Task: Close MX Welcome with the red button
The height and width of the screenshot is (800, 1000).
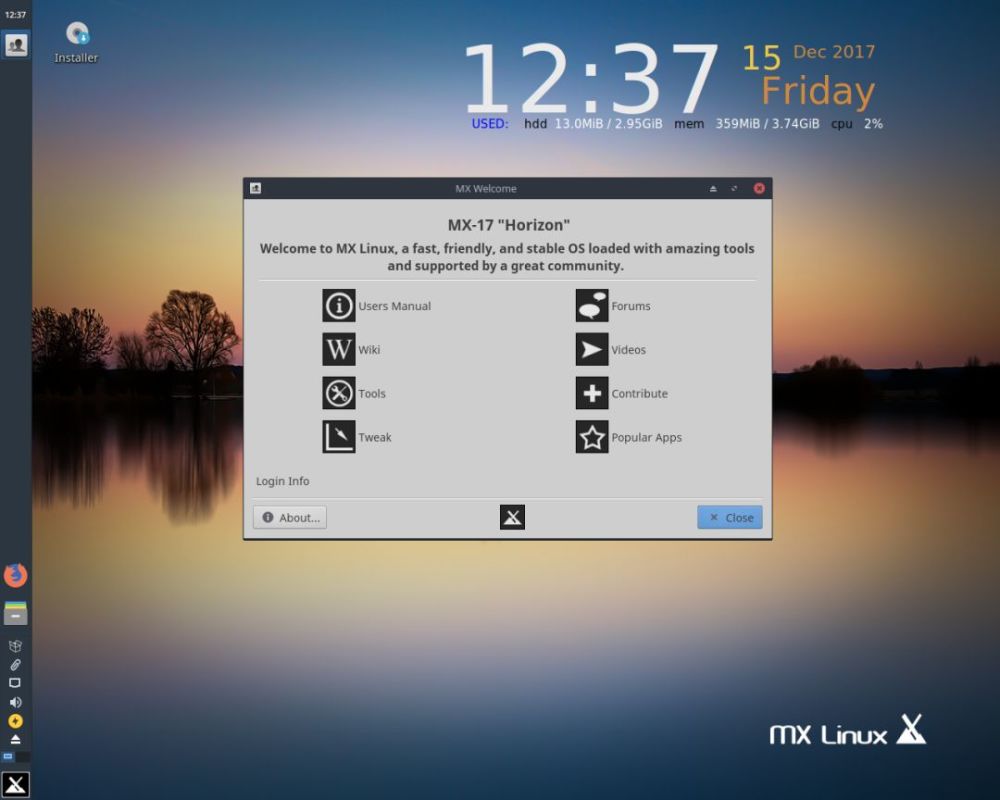Action: 759,188
